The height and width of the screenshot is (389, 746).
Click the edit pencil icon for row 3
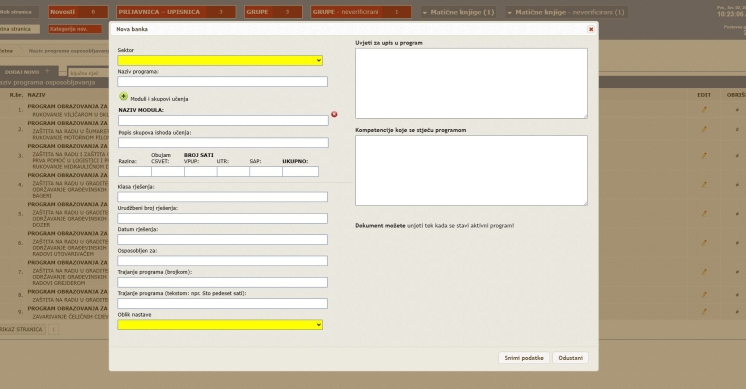tap(704, 156)
